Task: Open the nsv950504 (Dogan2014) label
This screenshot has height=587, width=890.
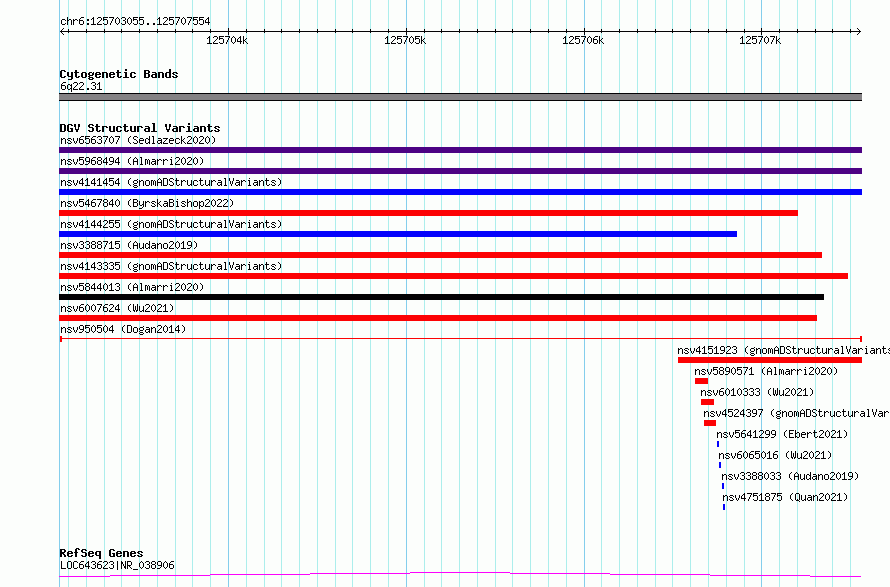Action: pos(123,329)
